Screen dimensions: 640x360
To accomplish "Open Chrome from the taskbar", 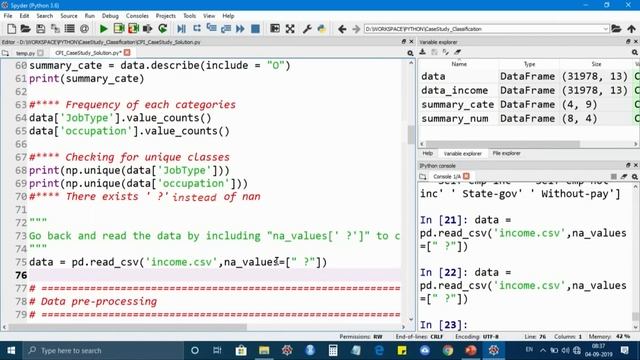I will point(448,351).
